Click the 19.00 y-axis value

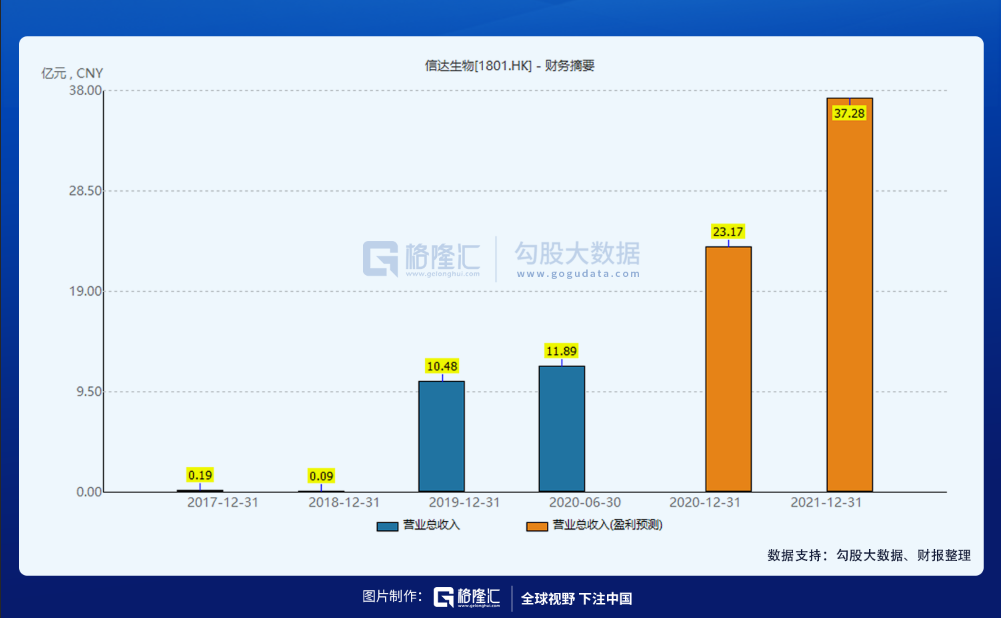click(x=86, y=291)
